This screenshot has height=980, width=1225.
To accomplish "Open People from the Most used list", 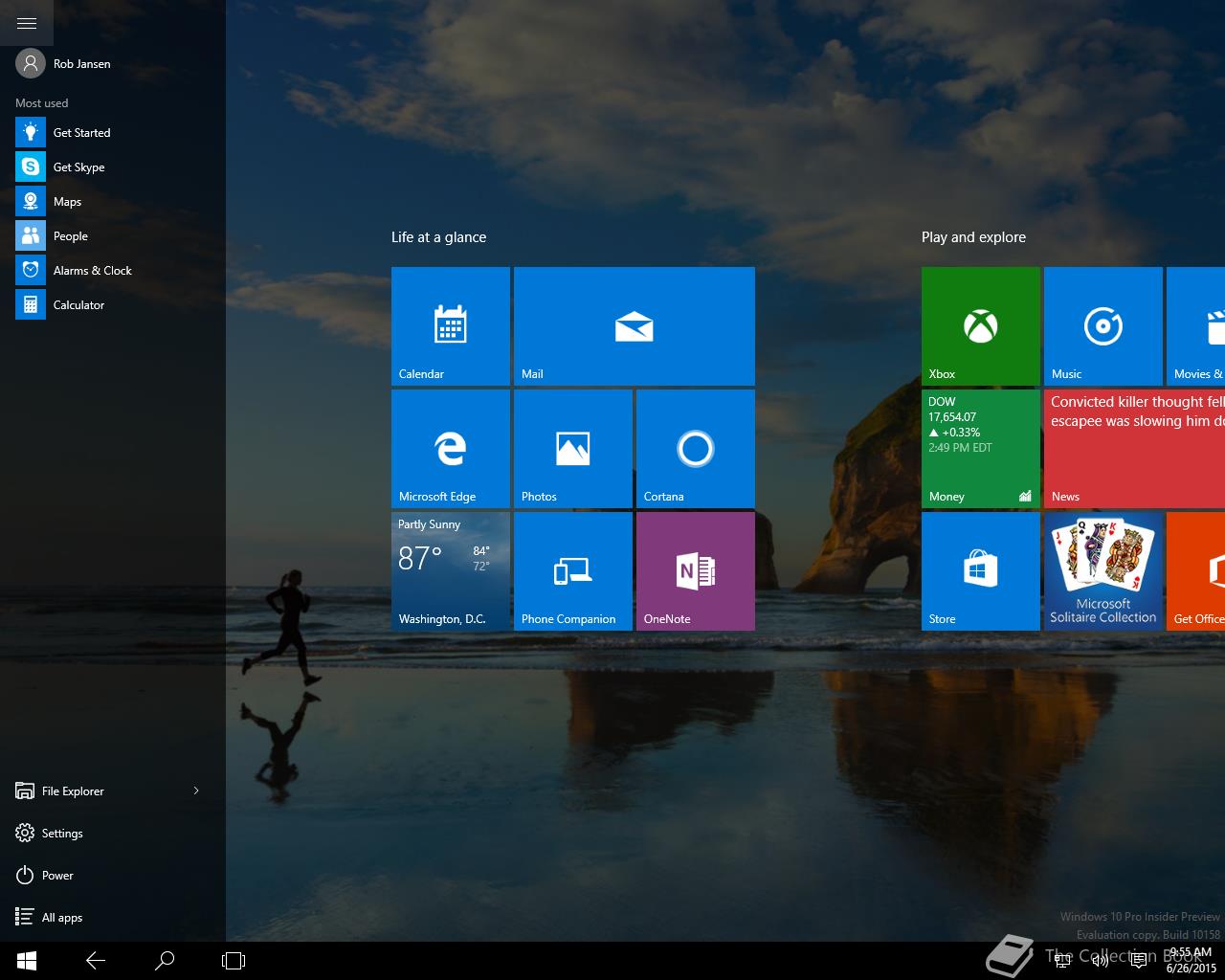I will (113, 236).
